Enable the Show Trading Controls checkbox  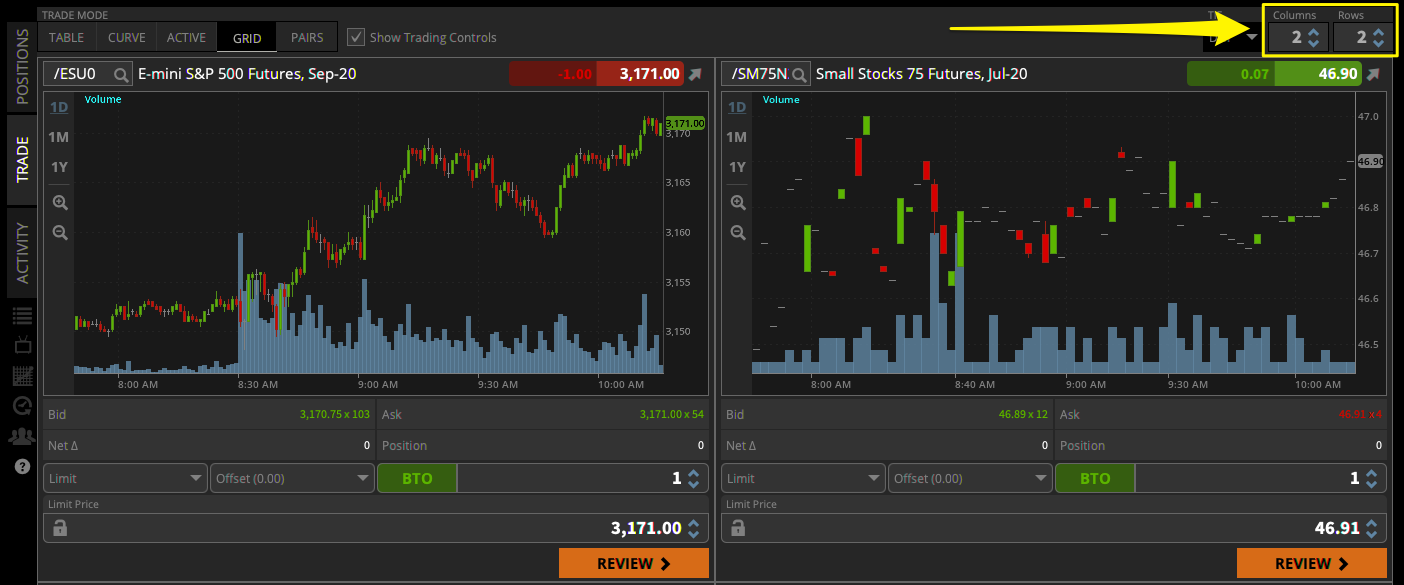356,37
